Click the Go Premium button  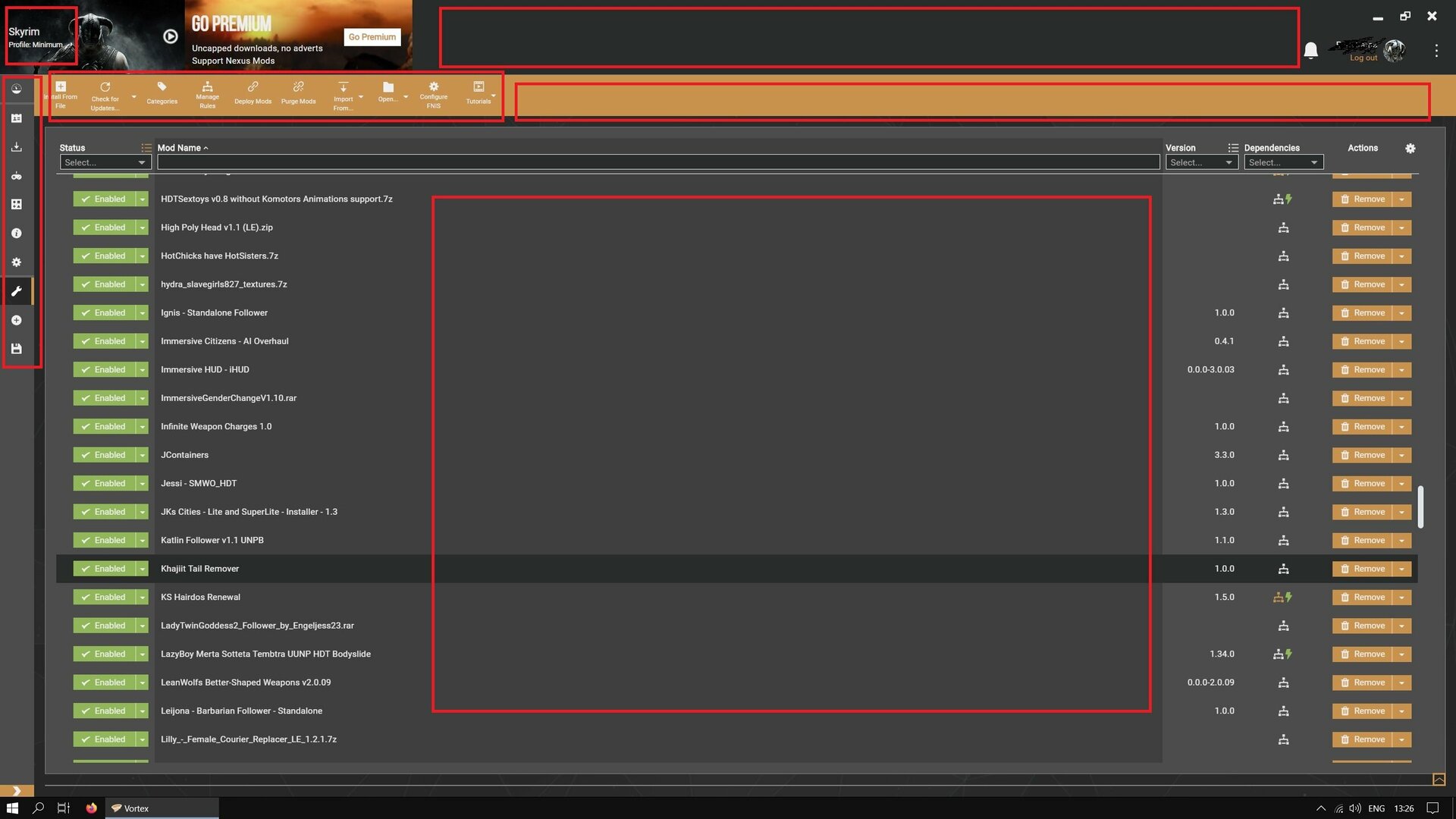pos(372,37)
